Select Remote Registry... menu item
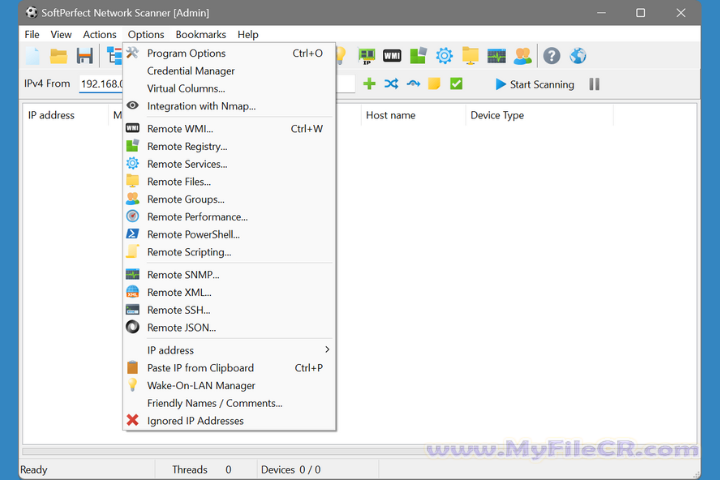 pyautogui.click(x=229, y=147)
